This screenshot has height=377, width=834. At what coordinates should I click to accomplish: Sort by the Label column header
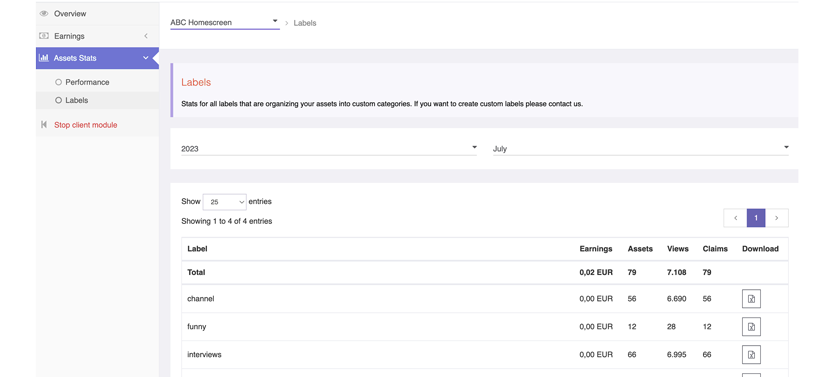tap(197, 249)
